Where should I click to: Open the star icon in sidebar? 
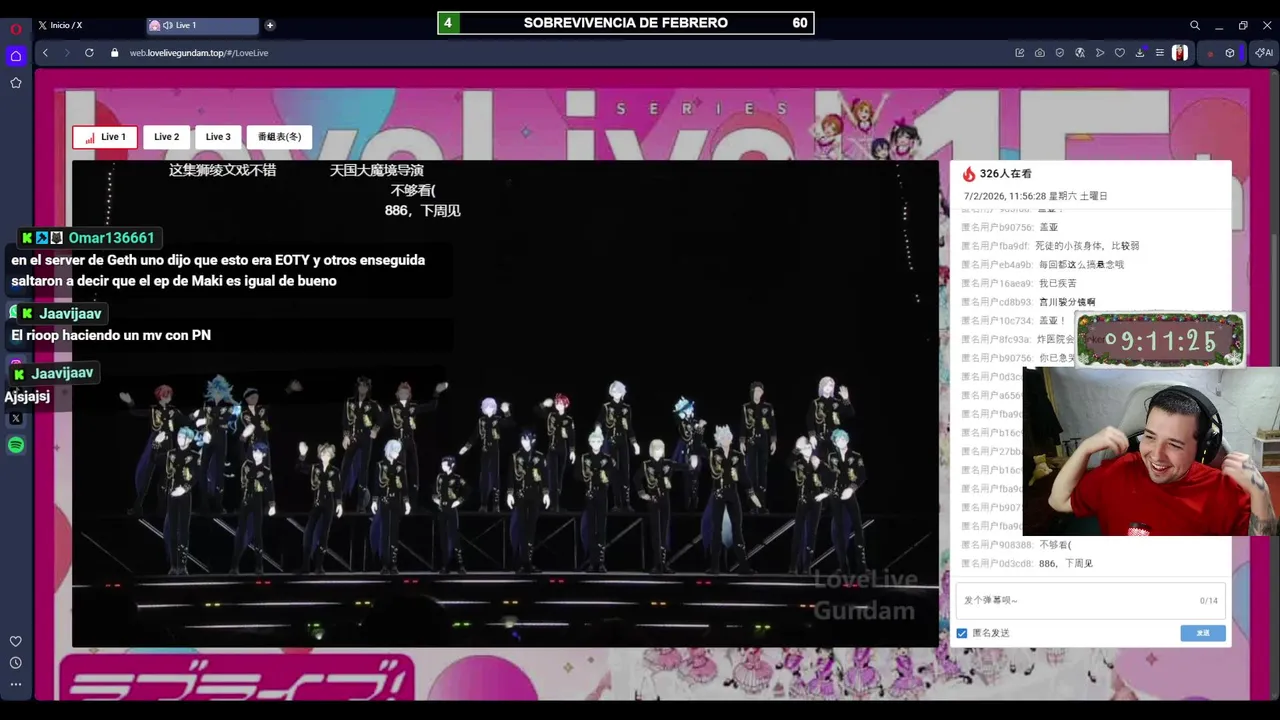tap(16, 83)
